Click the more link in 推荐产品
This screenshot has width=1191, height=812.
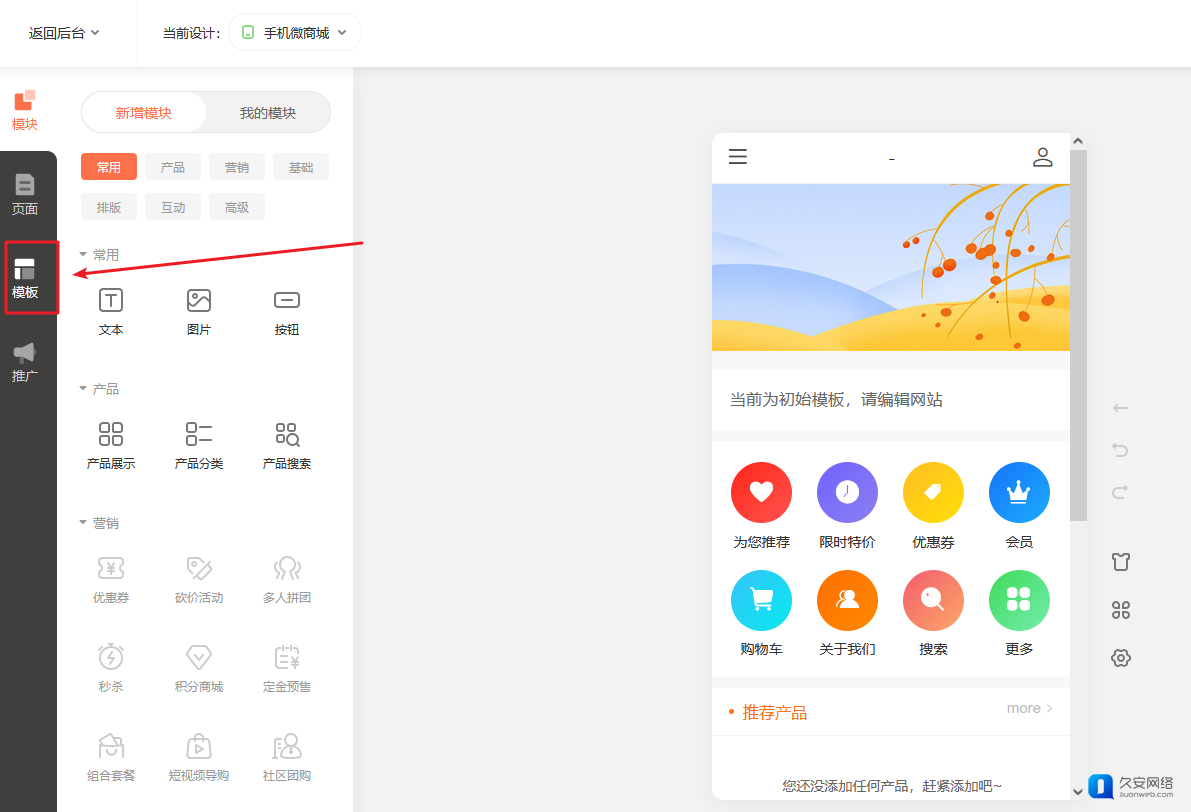point(1029,709)
